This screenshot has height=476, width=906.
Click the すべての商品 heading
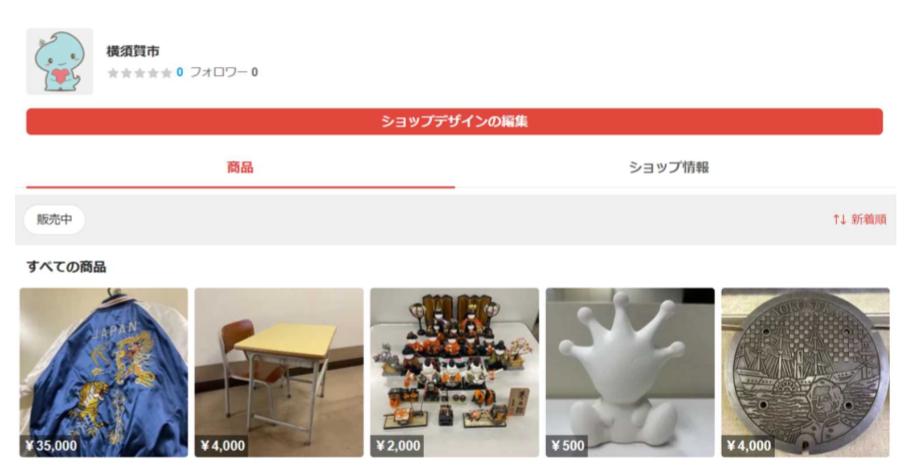pos(66,267)
